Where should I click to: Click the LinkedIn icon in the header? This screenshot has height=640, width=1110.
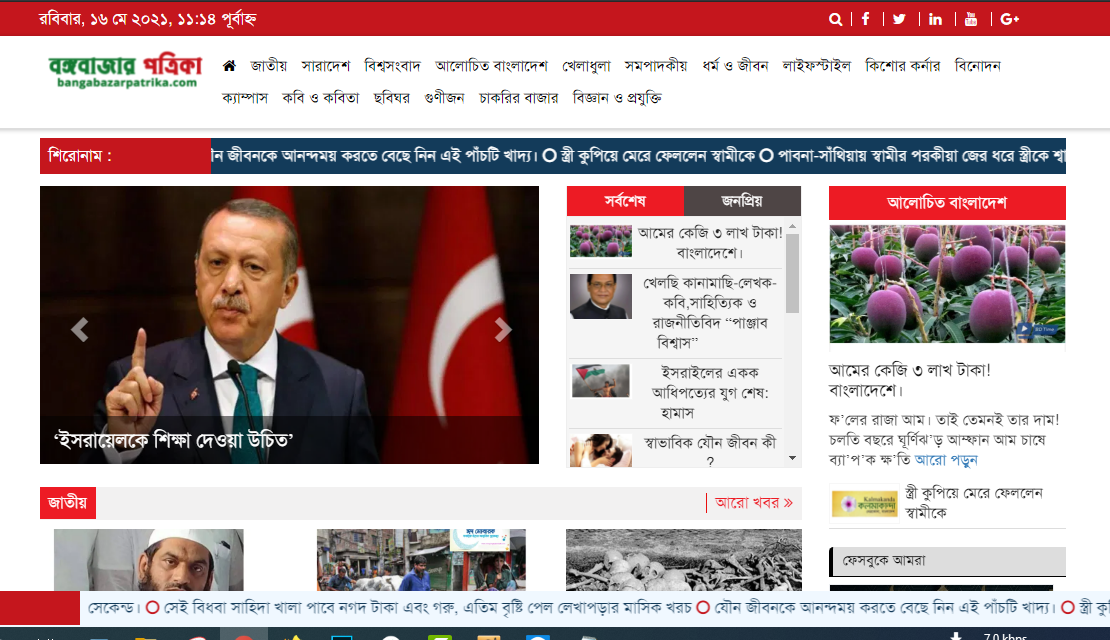(935, 18)
